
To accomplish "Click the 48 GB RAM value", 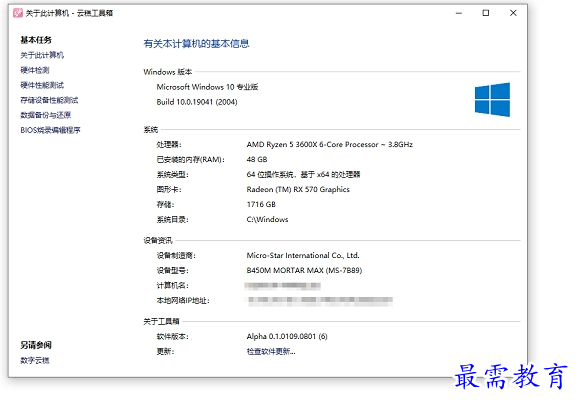I will pyautogui.click(x=257, y=159).
